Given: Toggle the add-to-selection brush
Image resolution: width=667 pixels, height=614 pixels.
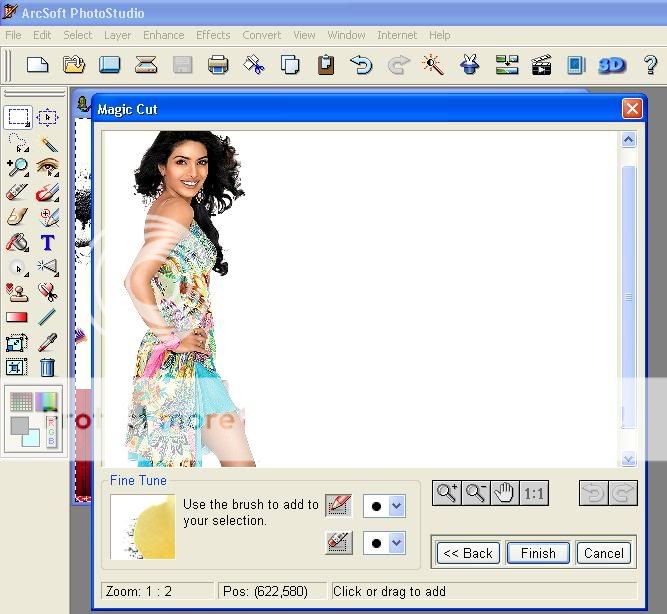Looking at the screenshot, I should tap(339, 505).
